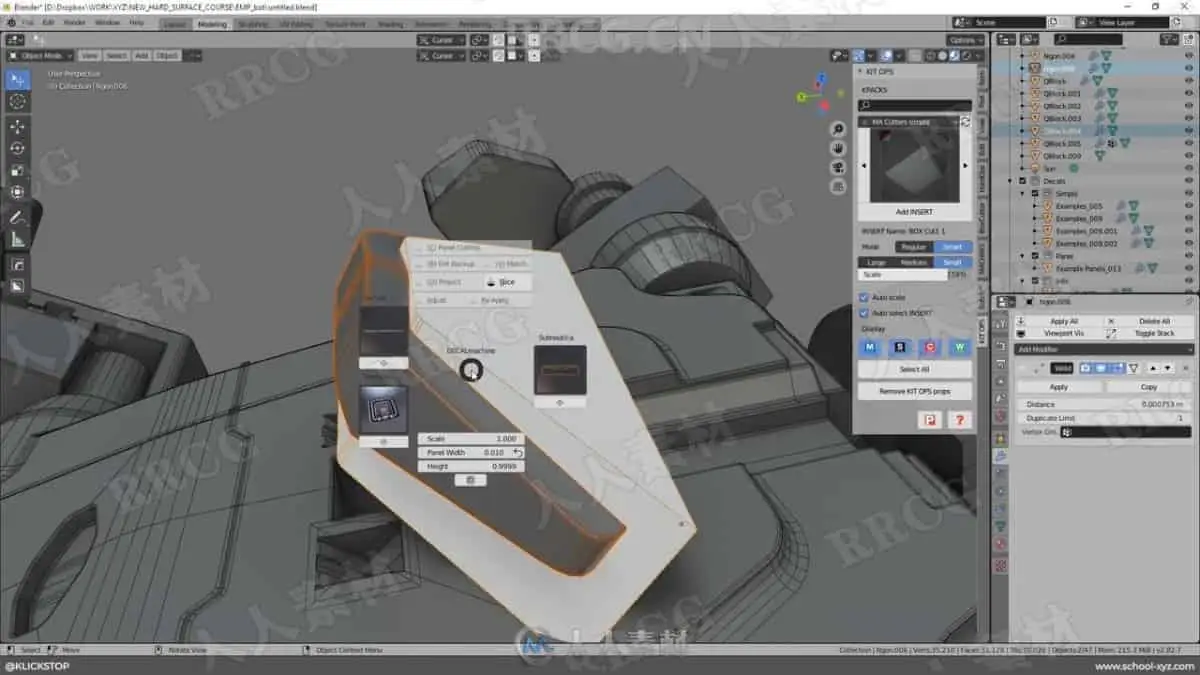Screen dimensions: 1200x675
Task: Pick the Cursor tool below Select Box
Action: 18,101
